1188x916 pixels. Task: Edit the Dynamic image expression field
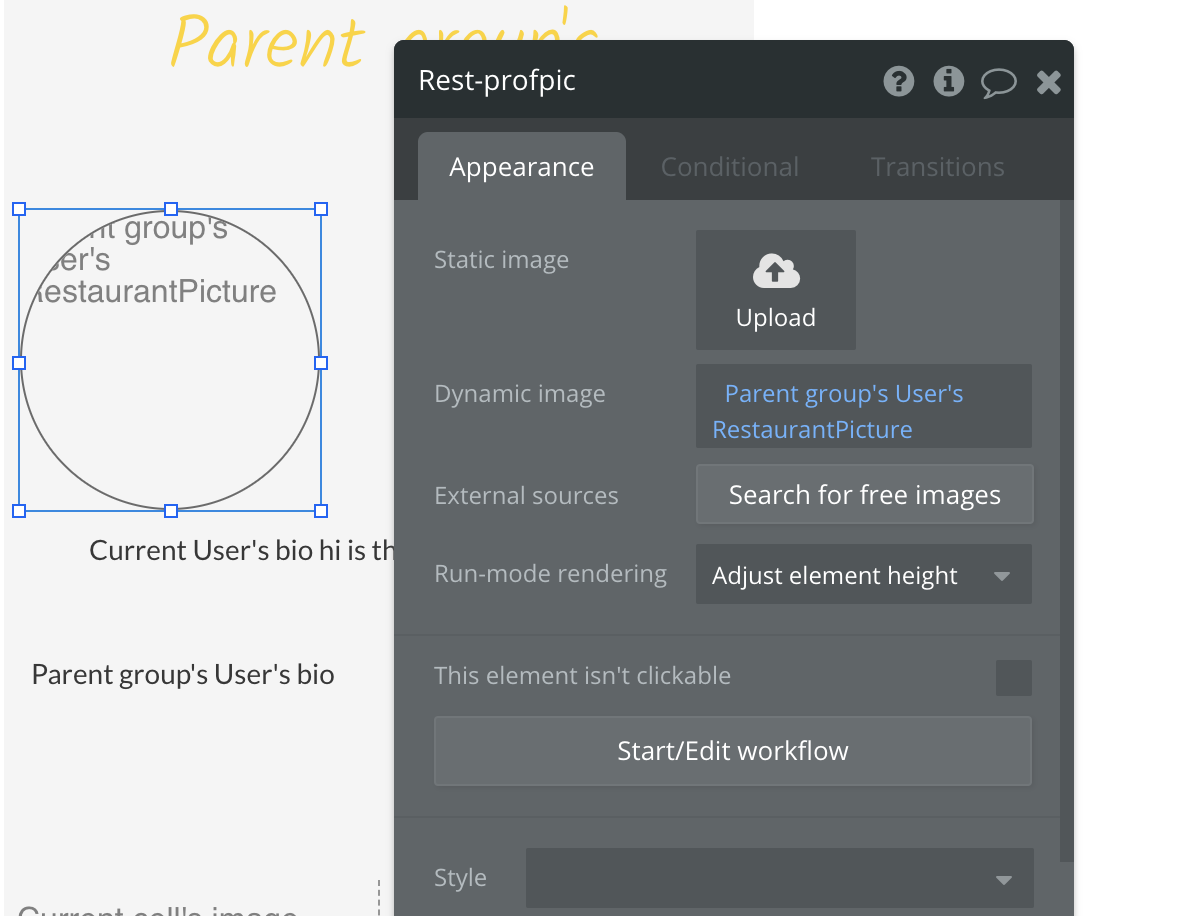click(863, 411)
